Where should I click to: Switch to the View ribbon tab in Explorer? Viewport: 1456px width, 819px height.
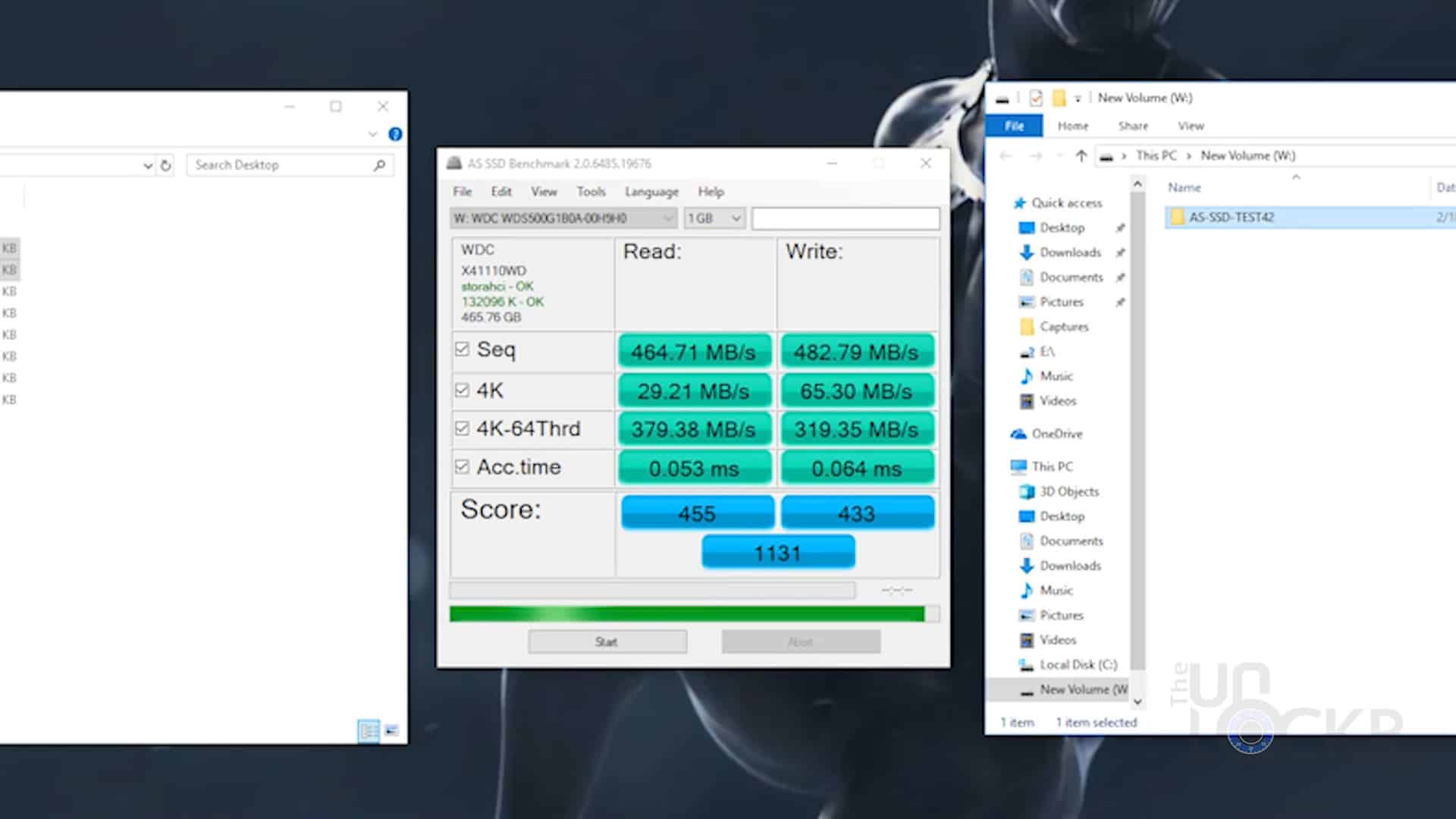[1190, 125]
